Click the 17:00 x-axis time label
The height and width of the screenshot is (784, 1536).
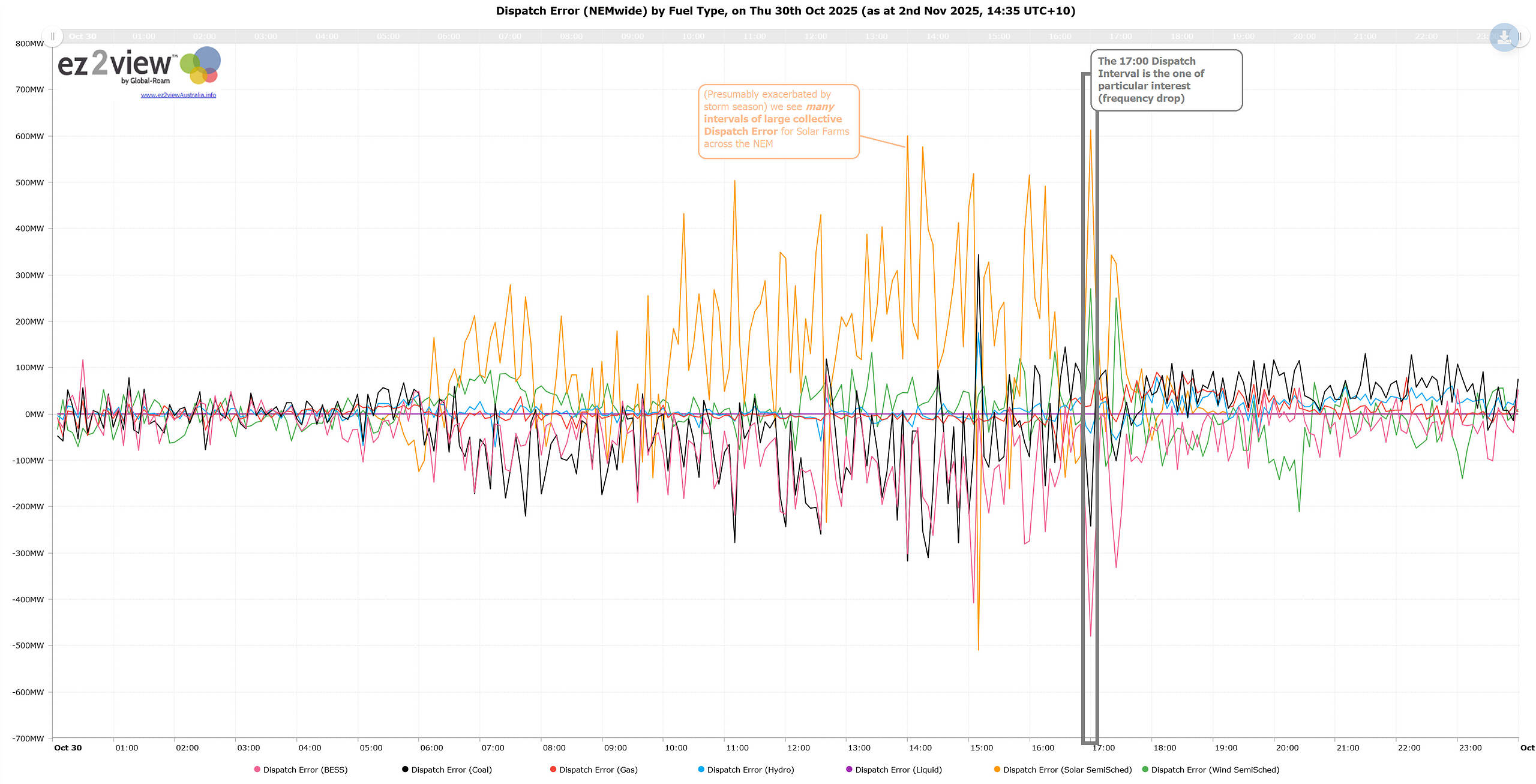click(x=1103, y=748)
